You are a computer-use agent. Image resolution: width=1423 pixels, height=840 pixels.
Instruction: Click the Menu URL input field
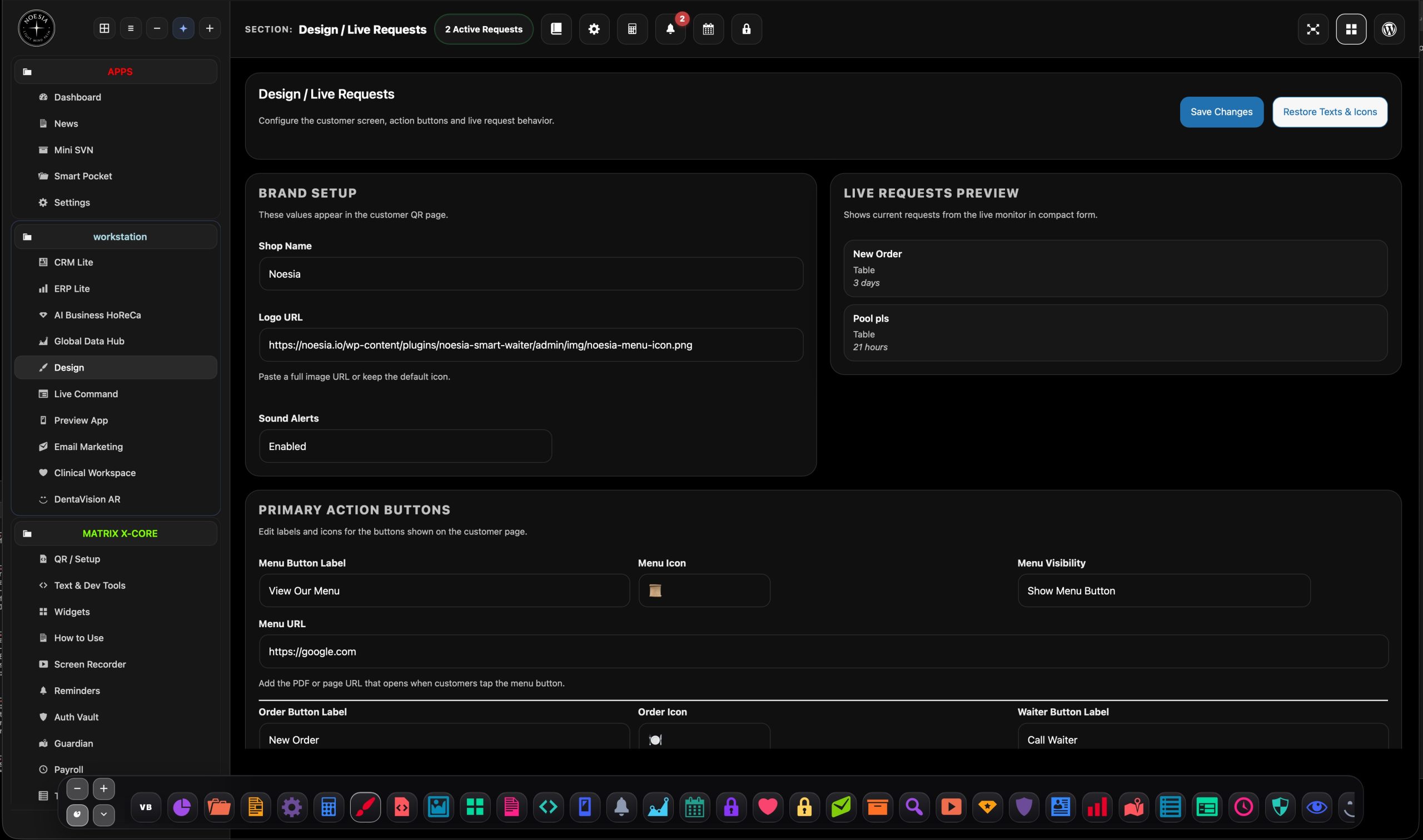(823, 652)
